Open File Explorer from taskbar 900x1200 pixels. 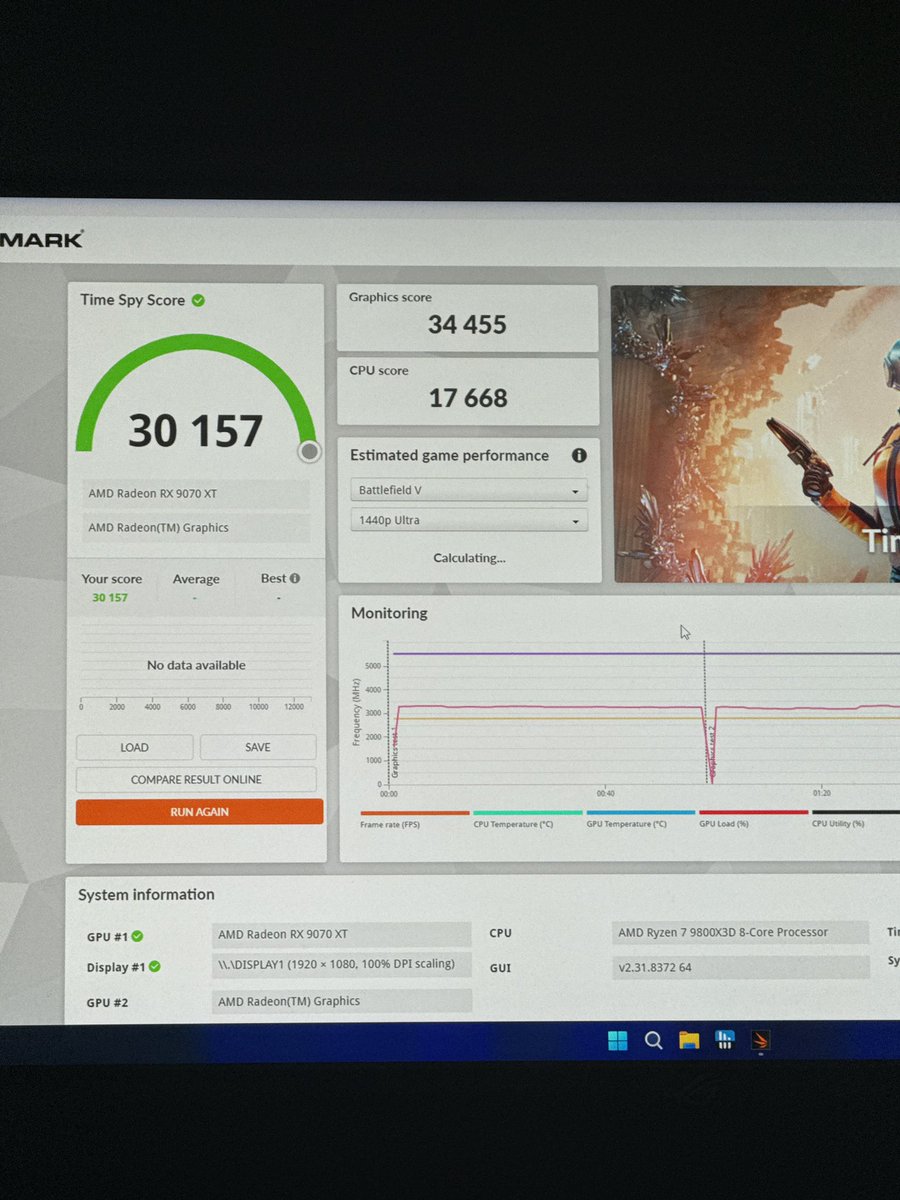(689, 1040)
